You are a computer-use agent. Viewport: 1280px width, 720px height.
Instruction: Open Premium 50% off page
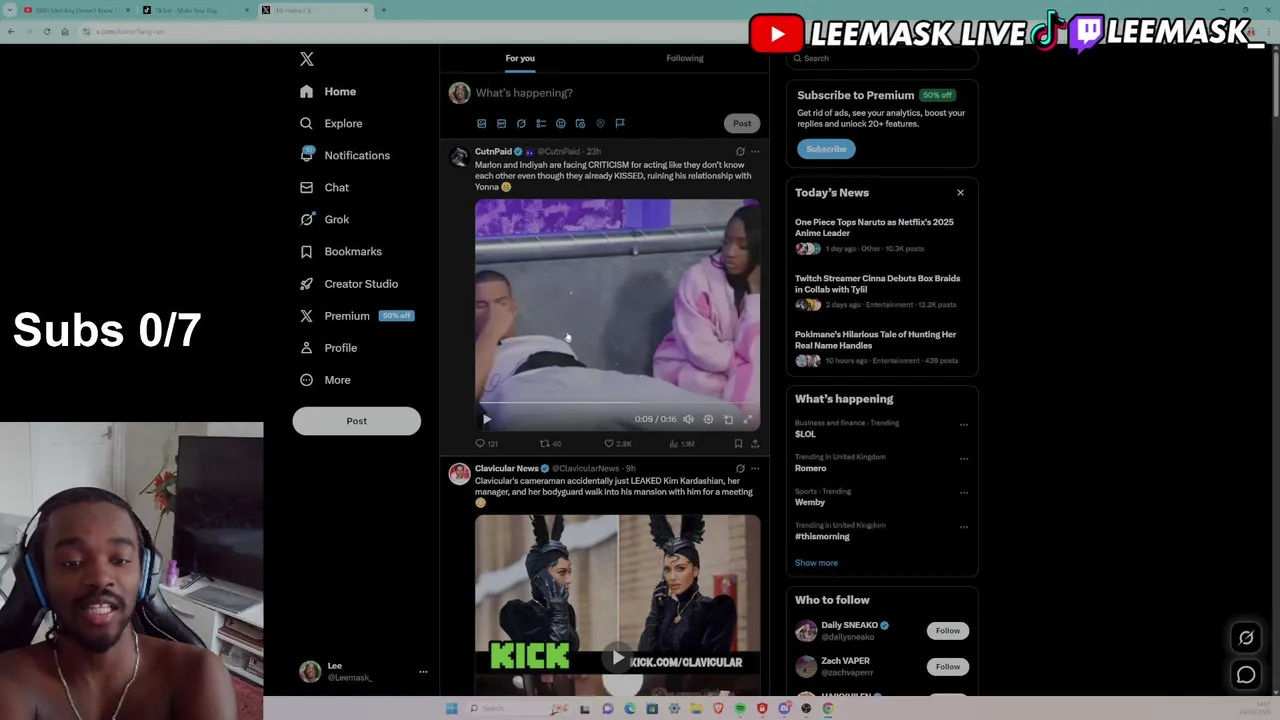pyautogui.click(x=356, y=315)
